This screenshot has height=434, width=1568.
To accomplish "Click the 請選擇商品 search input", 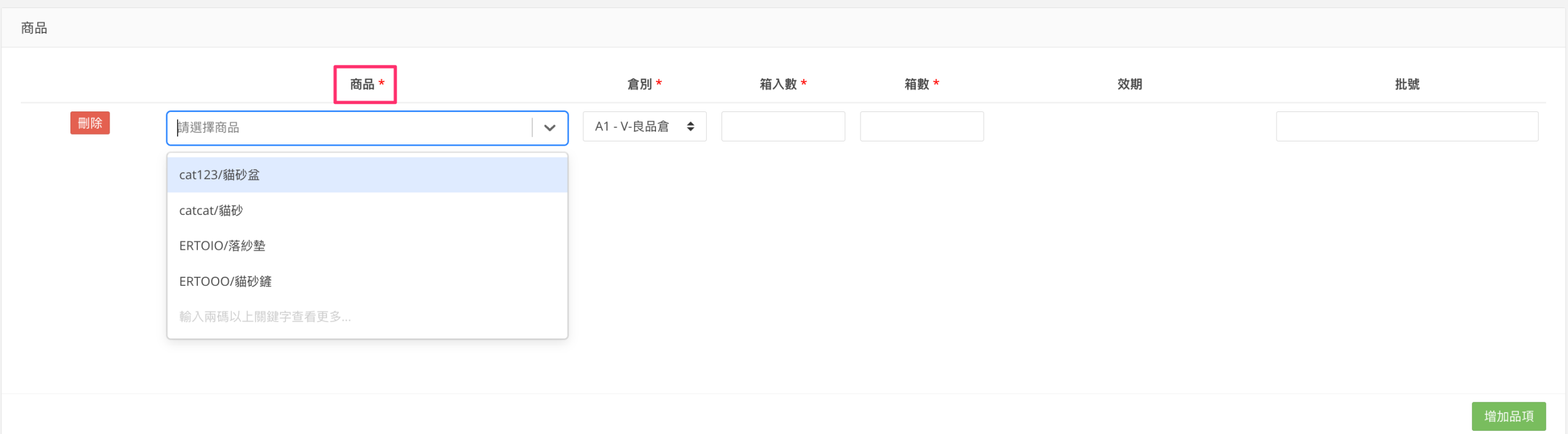I will (x=349, y=127).
